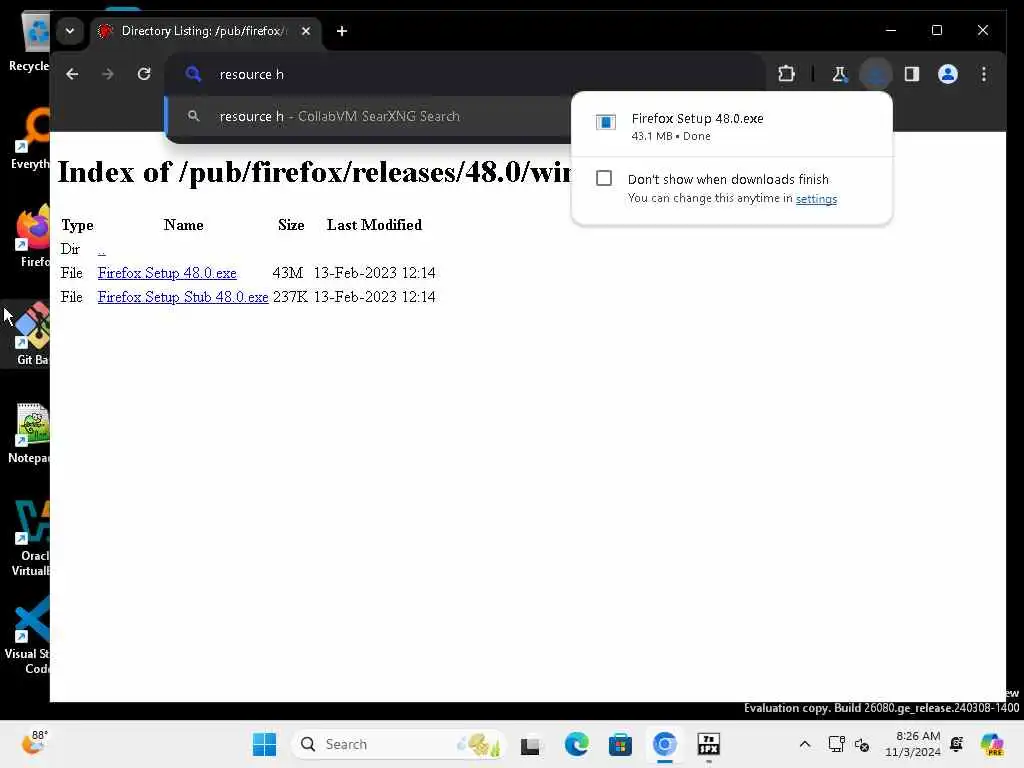Toggle the browser side panel

912,74
